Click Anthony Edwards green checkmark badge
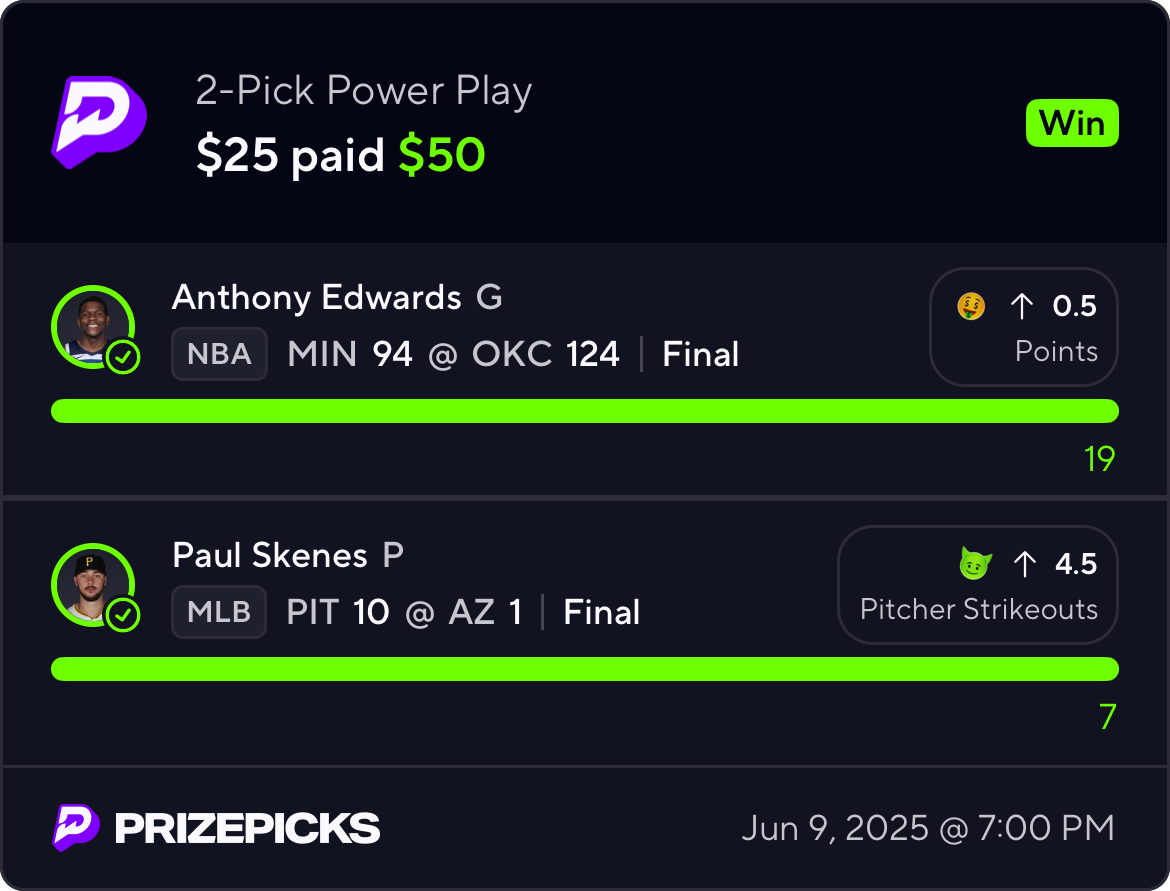 tap(123, 358)
